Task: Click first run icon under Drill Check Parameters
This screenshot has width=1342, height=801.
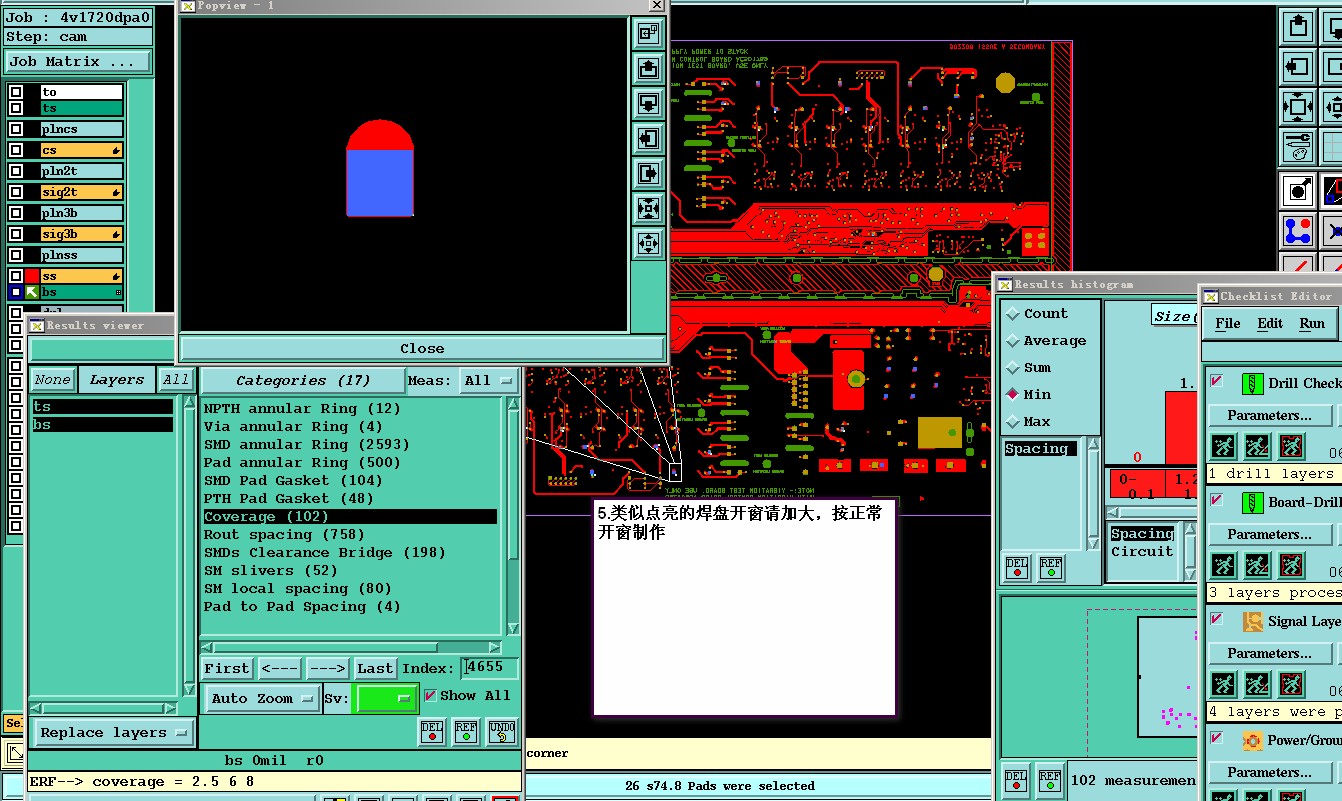Action: (1223, 445)
